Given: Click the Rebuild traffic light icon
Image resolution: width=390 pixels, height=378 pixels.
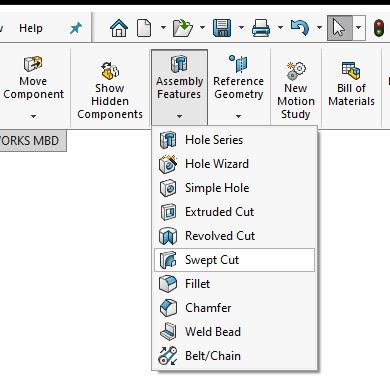Looking at the screenshot, I should tap(379, 28).
